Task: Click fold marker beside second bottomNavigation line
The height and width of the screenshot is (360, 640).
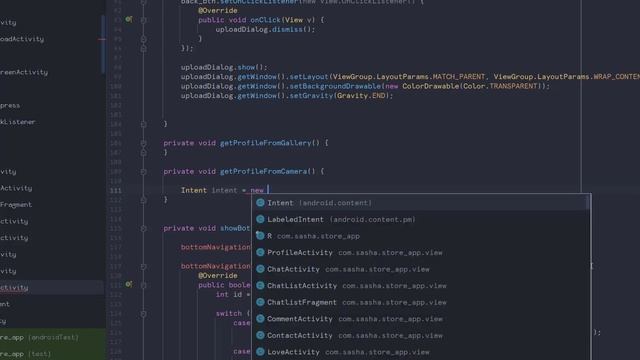Action: coord(143,267)
